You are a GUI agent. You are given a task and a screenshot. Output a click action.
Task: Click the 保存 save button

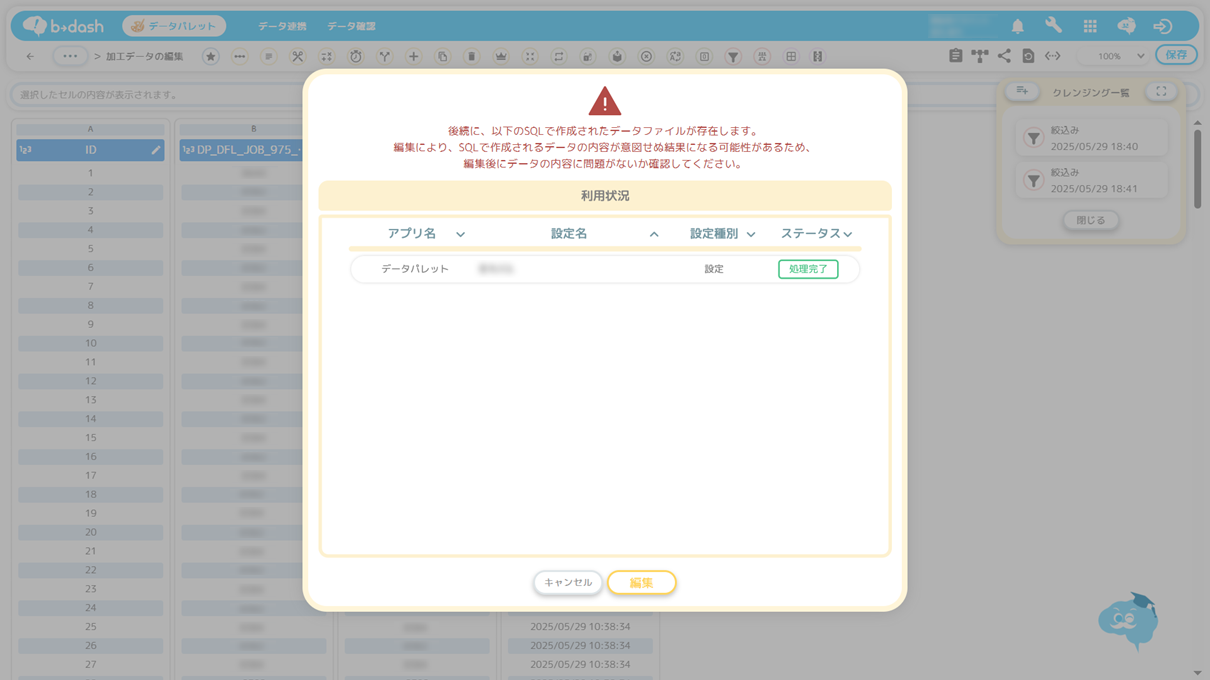pyautogui.click(x=1176, y=55)
